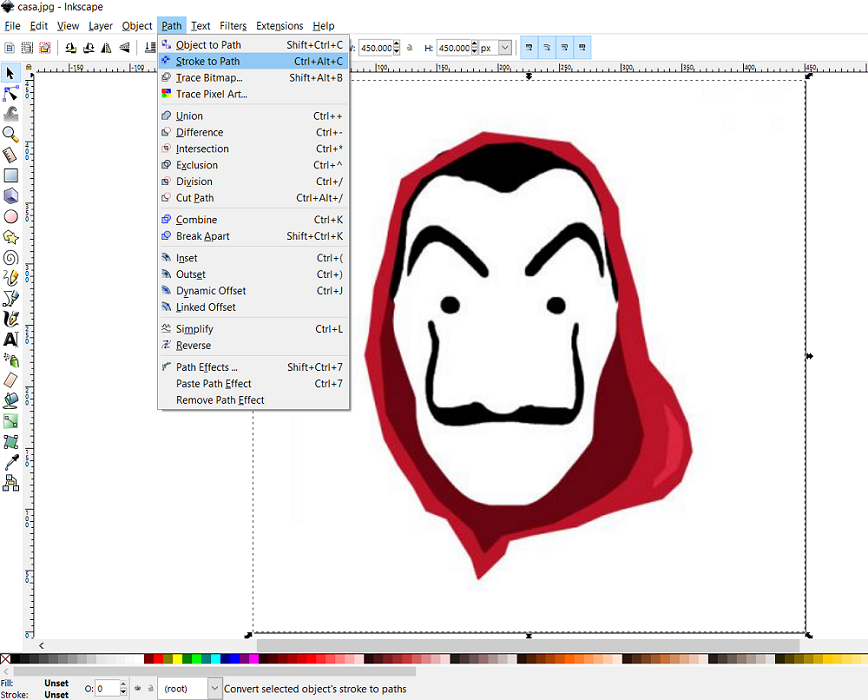
Task: Select the Selector arrow tool
Action: coord(11,73)
